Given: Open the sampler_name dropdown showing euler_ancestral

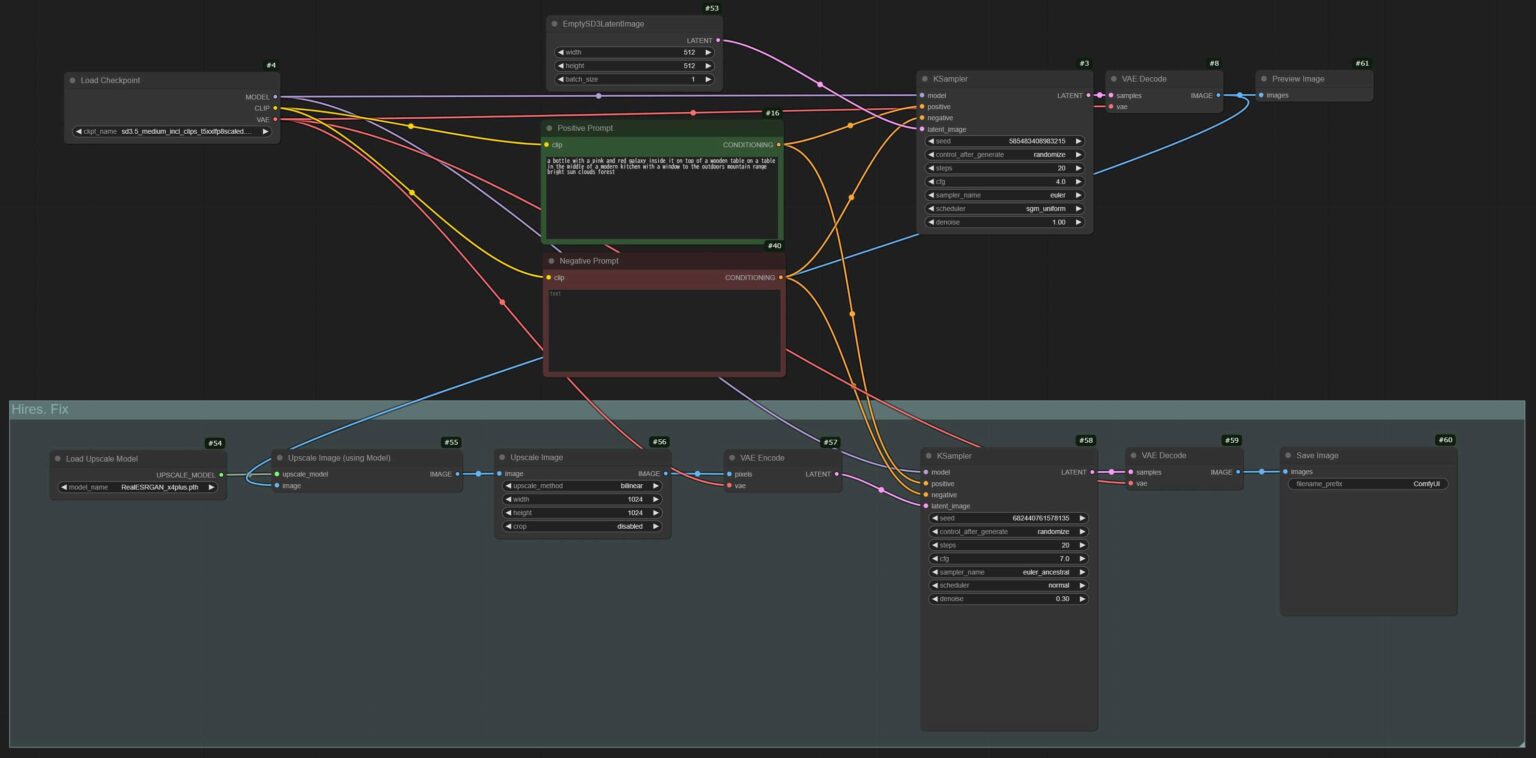Looking at the screenshot, I should click(1008, 572).
